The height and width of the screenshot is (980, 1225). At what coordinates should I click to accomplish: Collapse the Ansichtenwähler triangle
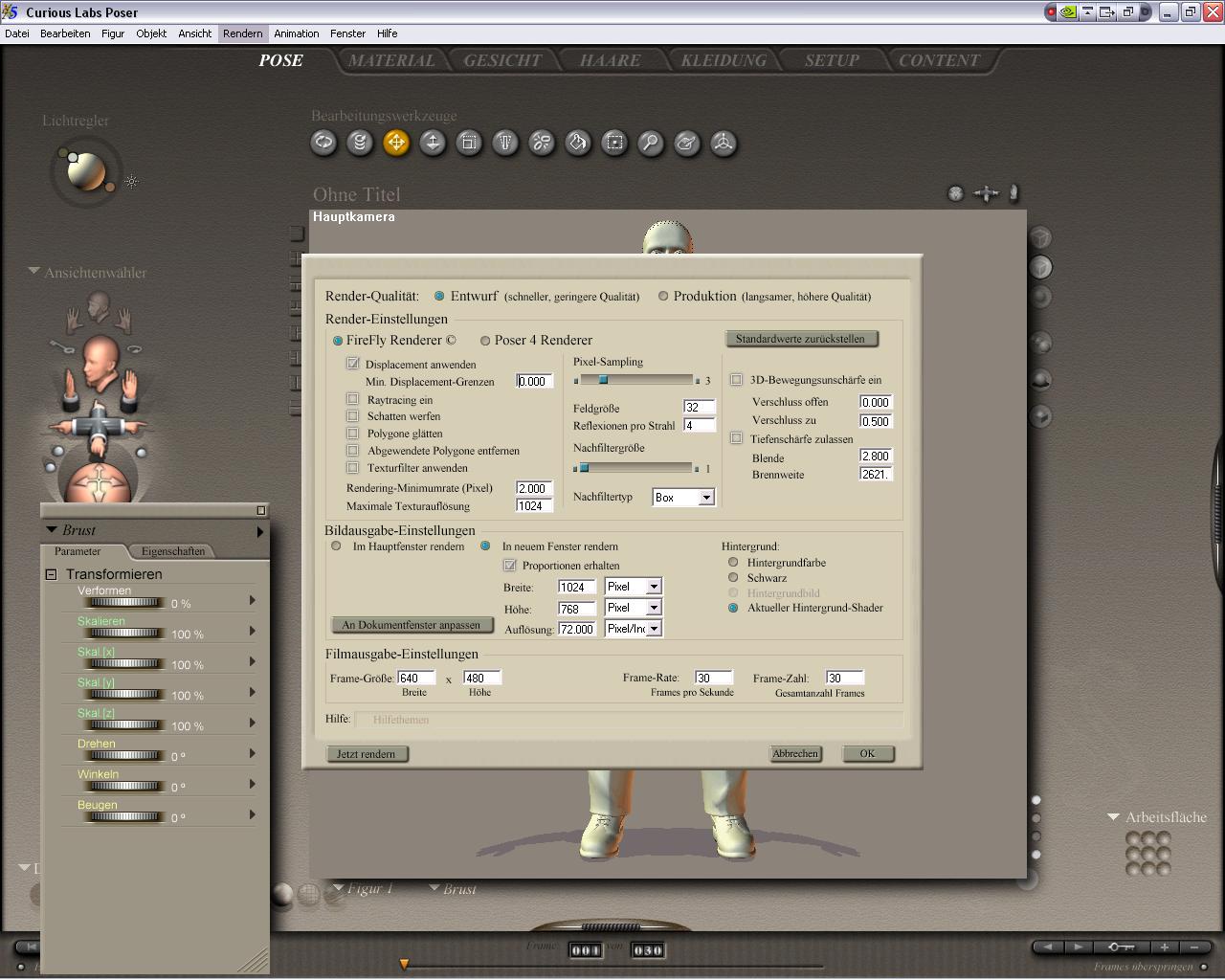click(x=34, y=272)
